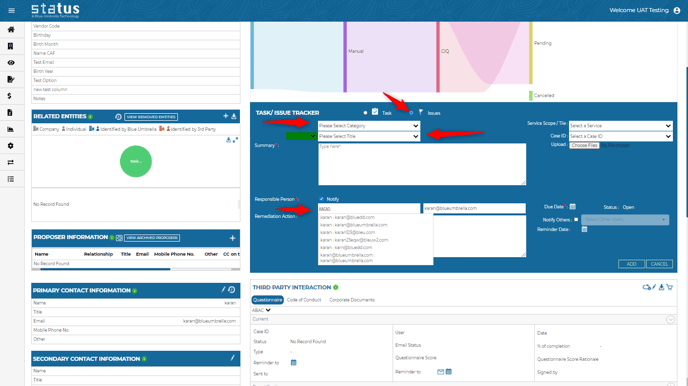
Task: Click the ADD button
Action: tap(631, 264)
